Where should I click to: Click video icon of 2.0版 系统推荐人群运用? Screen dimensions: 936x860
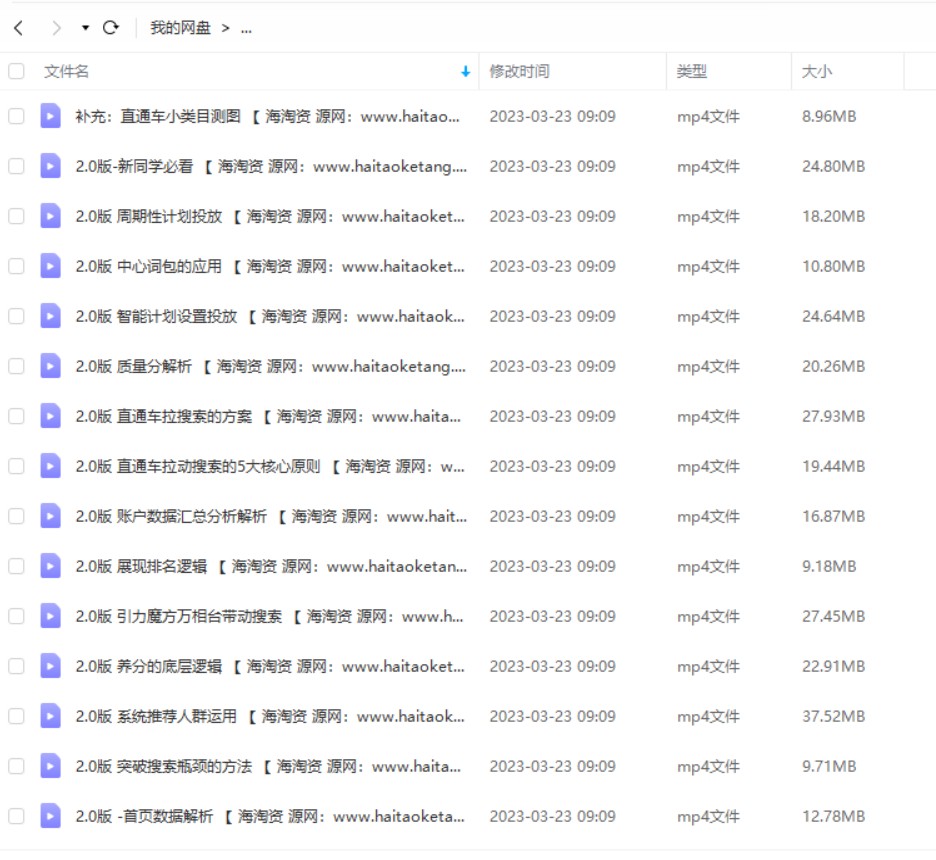pyautogui.click(x=50, y=716)
